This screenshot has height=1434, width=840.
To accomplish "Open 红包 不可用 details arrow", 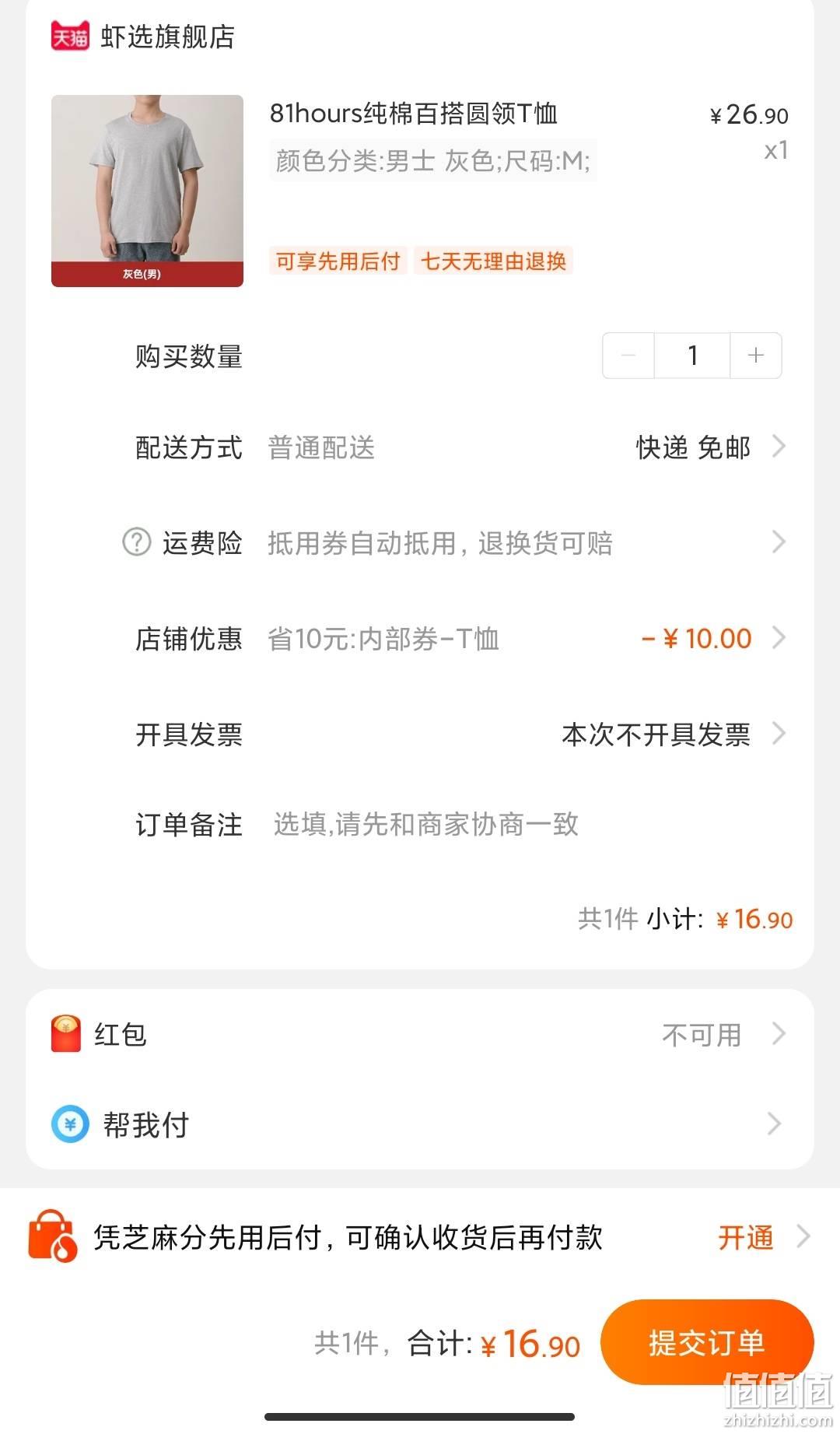I will point(778,1034).
